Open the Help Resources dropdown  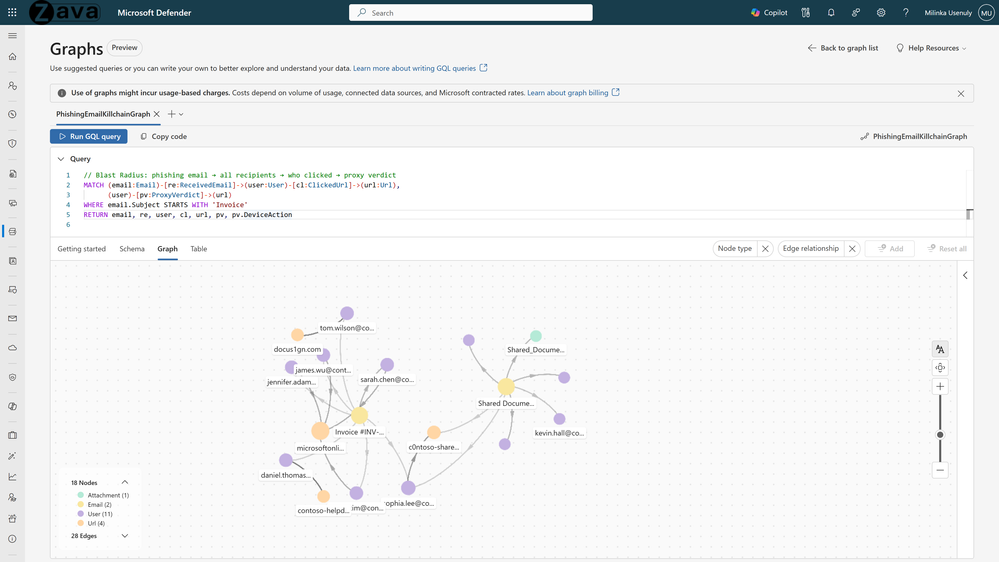click(931, 48)
